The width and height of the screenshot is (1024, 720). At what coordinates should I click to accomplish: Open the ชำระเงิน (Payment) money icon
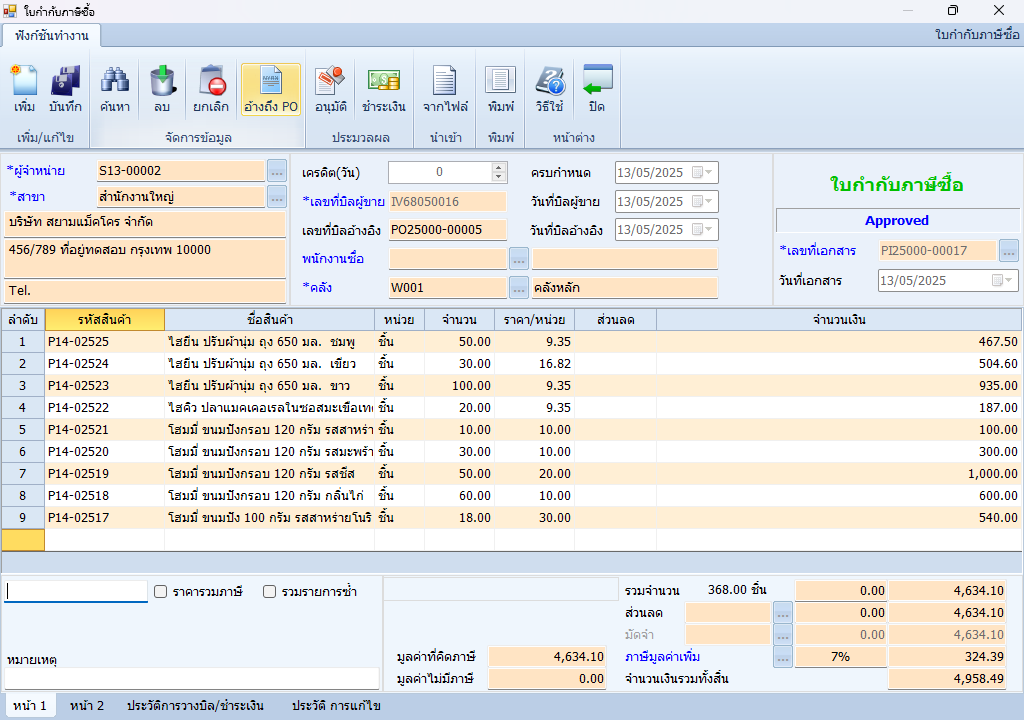383,89
